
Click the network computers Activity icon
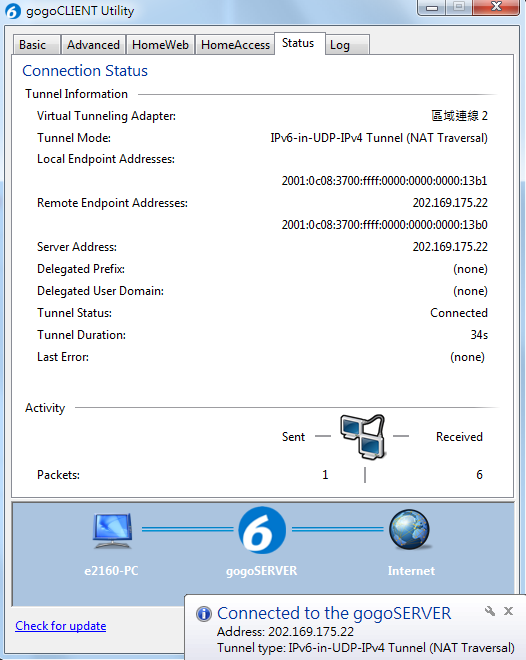[363, 436]
